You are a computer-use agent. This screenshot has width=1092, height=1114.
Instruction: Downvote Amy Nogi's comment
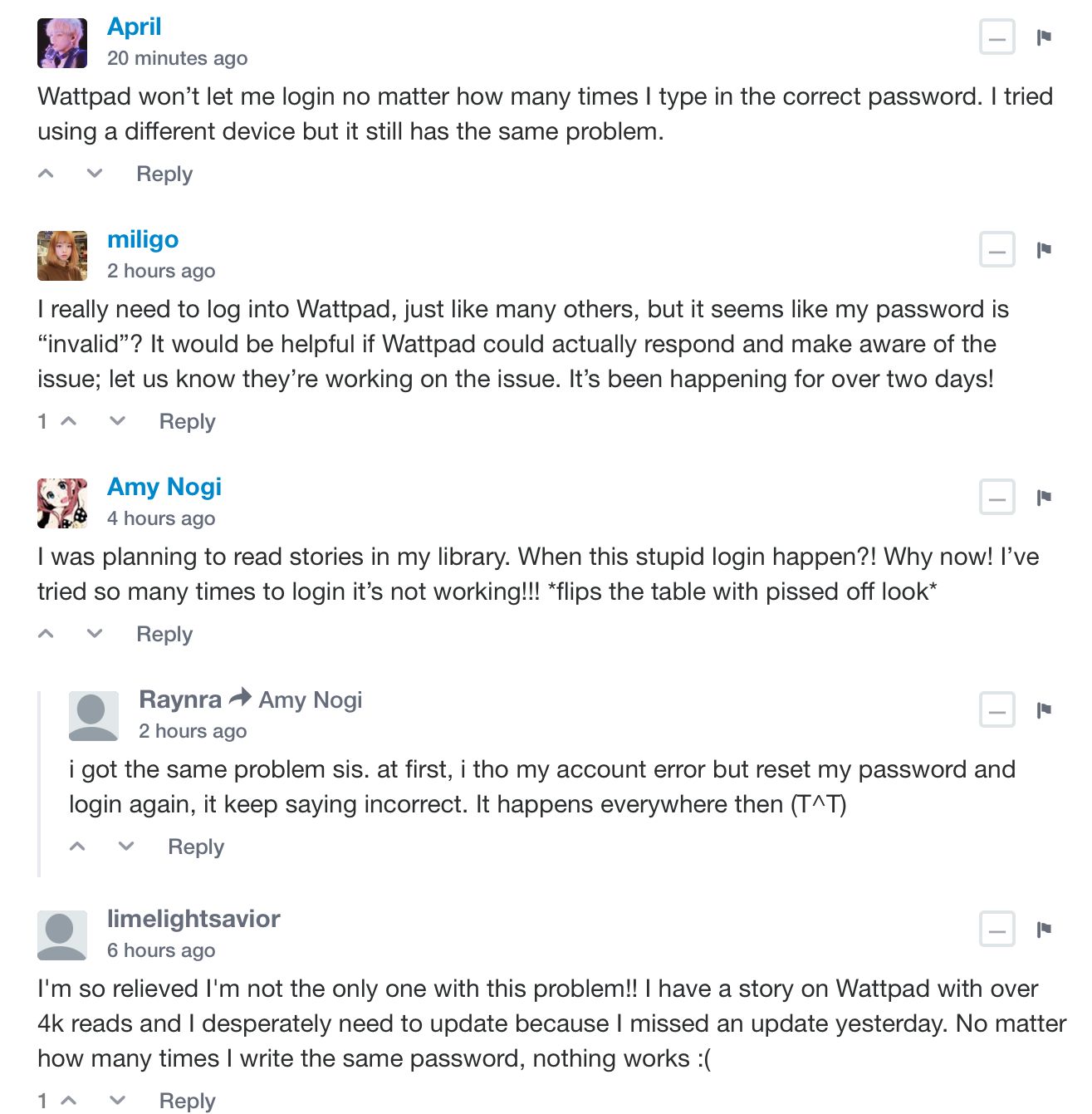[x=95, y=634]
